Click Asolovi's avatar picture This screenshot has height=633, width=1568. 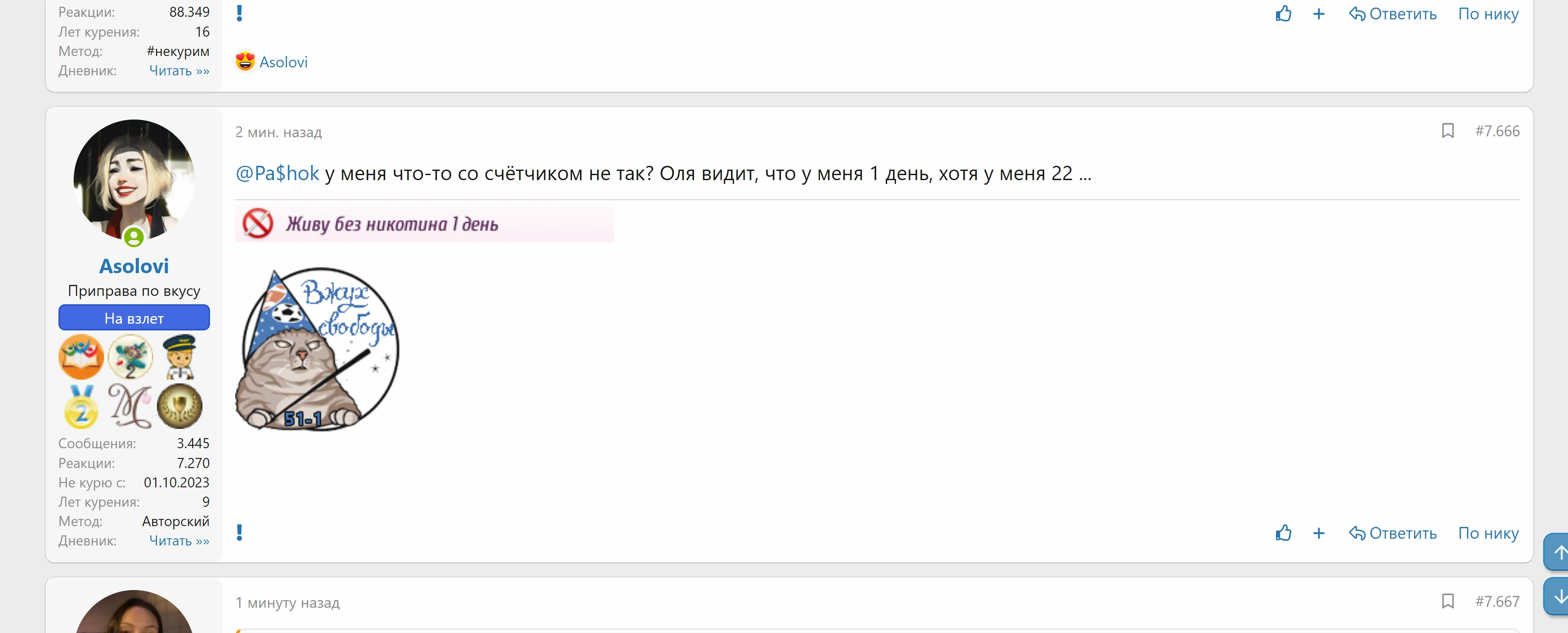pos(134,180)
